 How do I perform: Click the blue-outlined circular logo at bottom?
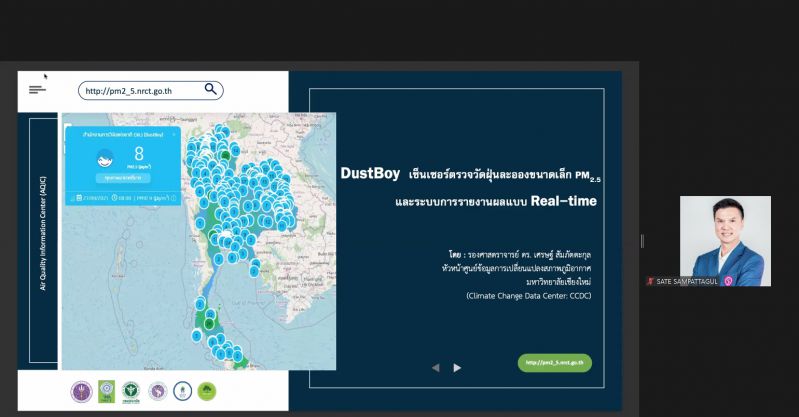pos(181,391)
